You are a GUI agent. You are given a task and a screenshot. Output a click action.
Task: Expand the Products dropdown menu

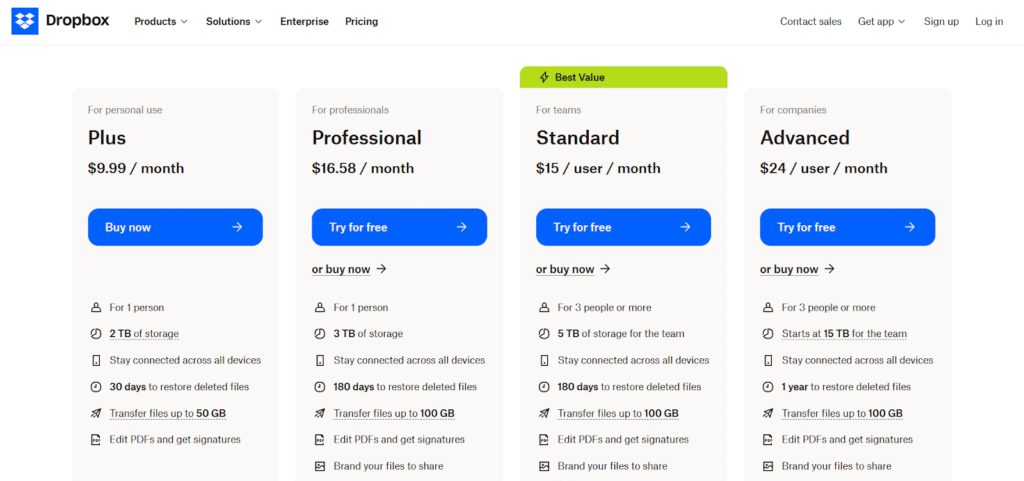coord(161,21)
